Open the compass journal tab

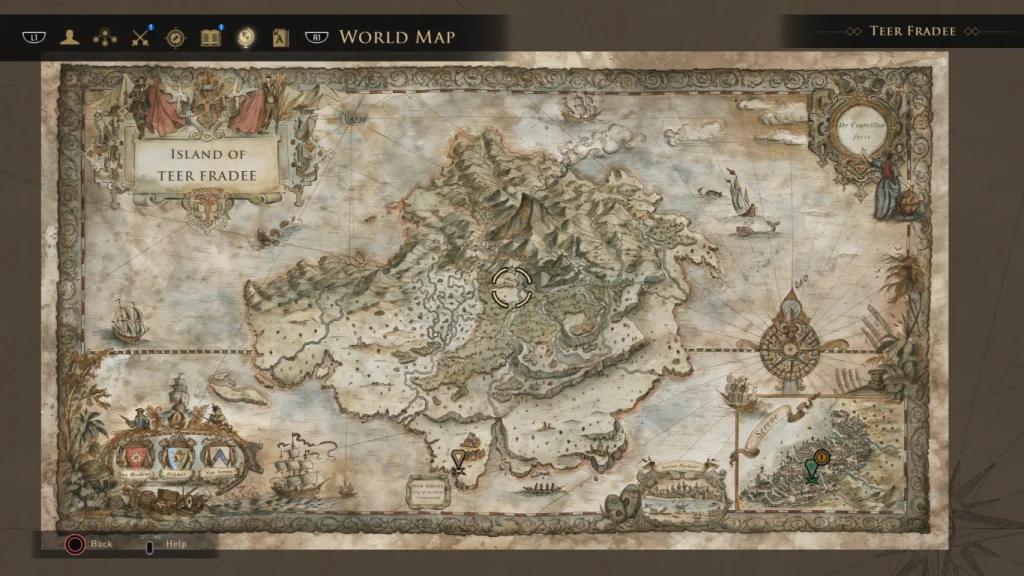(175, 38)
